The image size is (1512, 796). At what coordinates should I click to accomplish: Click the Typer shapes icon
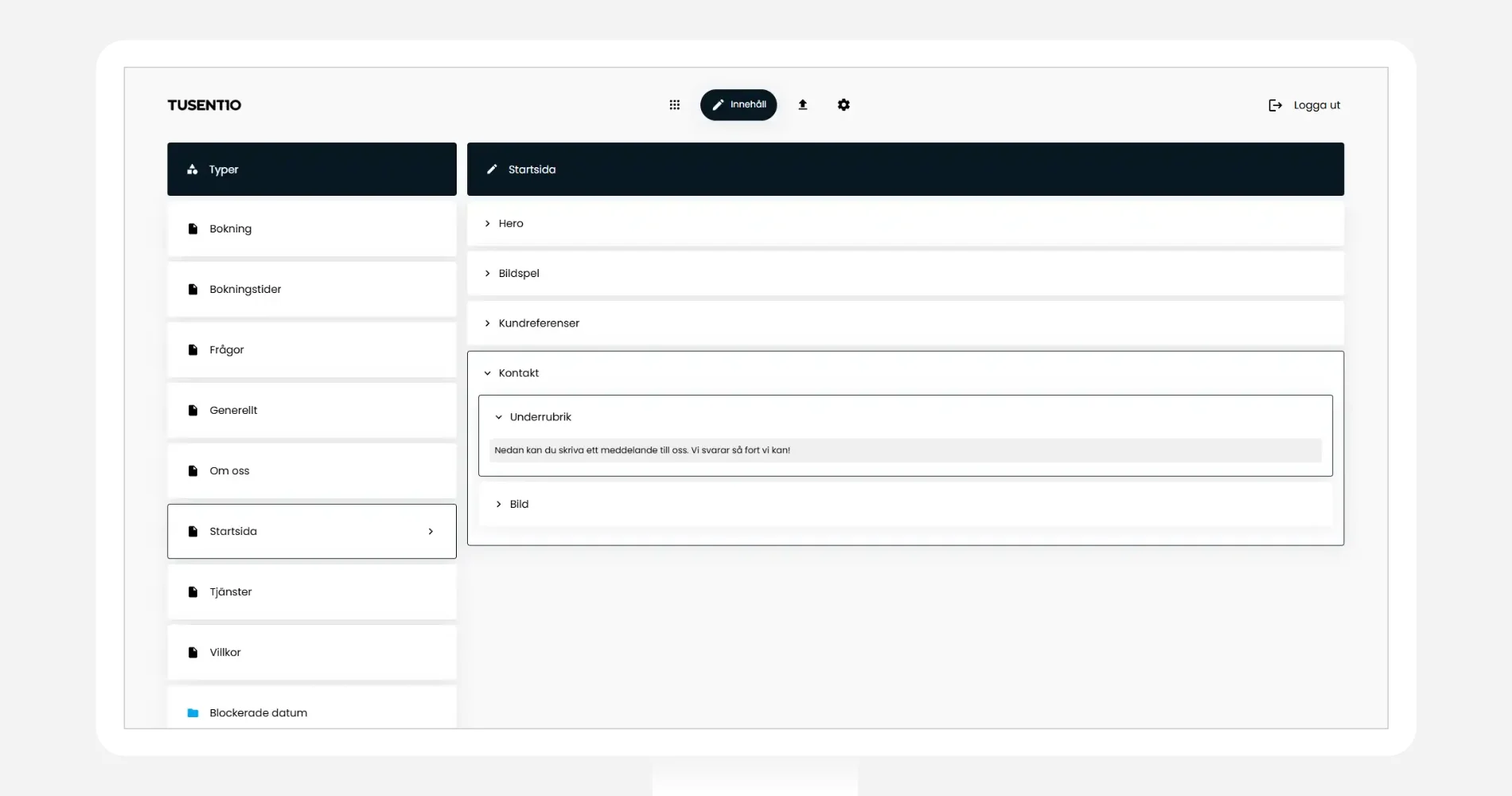click(x=192, y=170)
